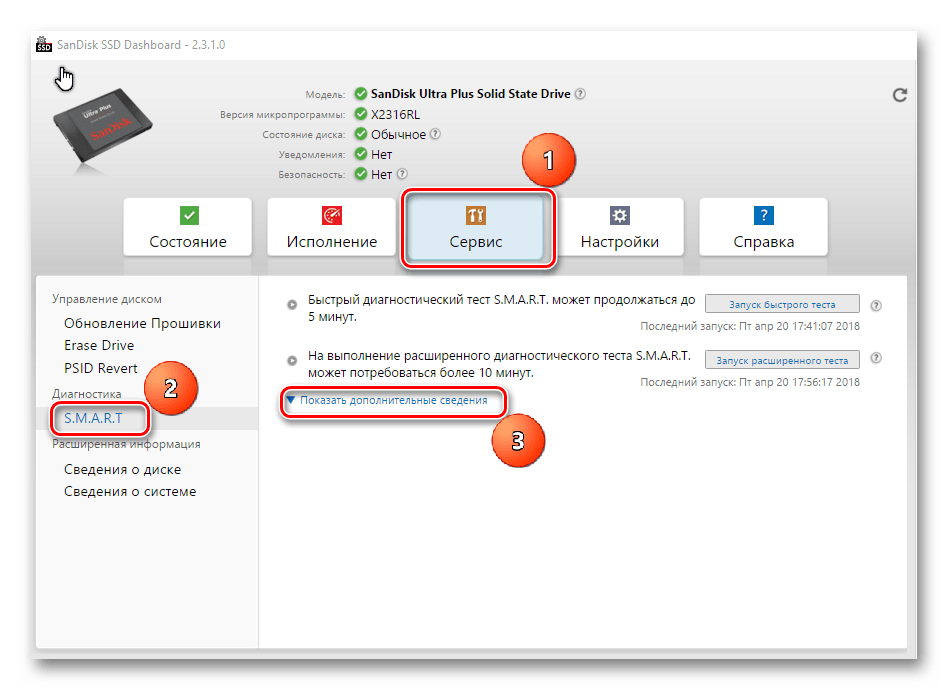Open Сведения о диске
This screenshot has width=948, height=690.
[x=123, y=469]
